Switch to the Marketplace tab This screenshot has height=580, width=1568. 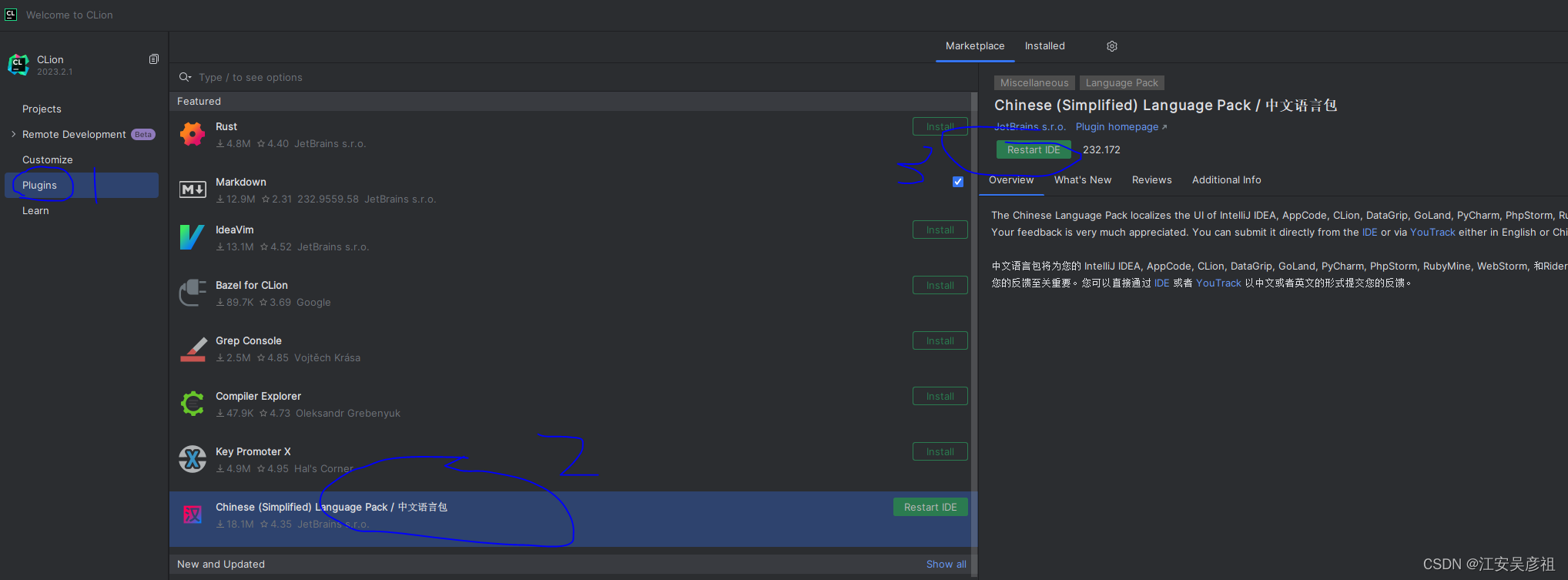pyautogui.click(x=975, y=46)
